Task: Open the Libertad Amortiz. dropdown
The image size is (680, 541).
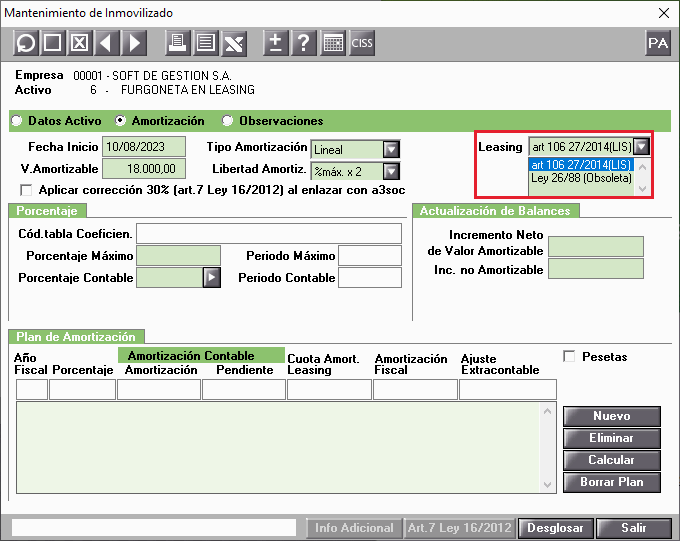Action: click(391, 171)
